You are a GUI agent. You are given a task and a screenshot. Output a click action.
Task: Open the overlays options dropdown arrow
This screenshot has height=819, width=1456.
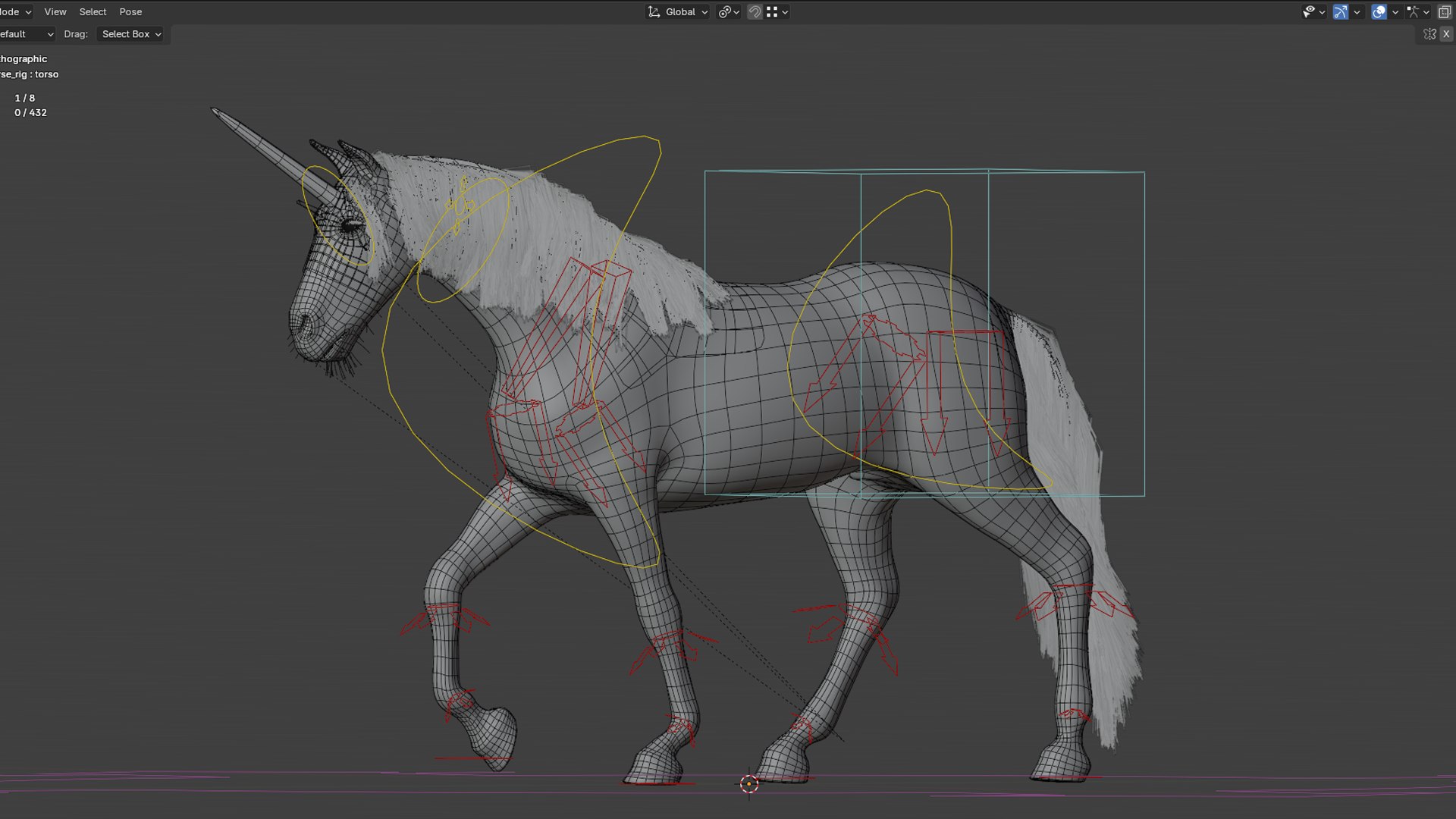pyautogui.click(x=1395, y=11)
